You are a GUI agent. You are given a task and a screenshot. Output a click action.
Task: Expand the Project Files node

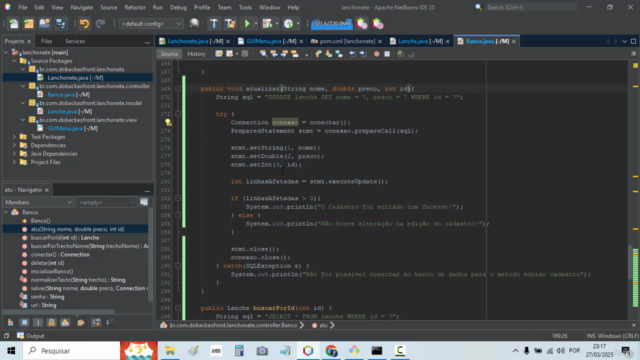(x=14, y=162)
